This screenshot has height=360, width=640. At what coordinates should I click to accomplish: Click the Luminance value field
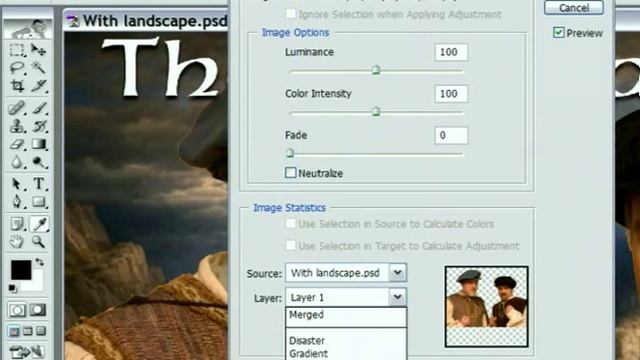451,52
